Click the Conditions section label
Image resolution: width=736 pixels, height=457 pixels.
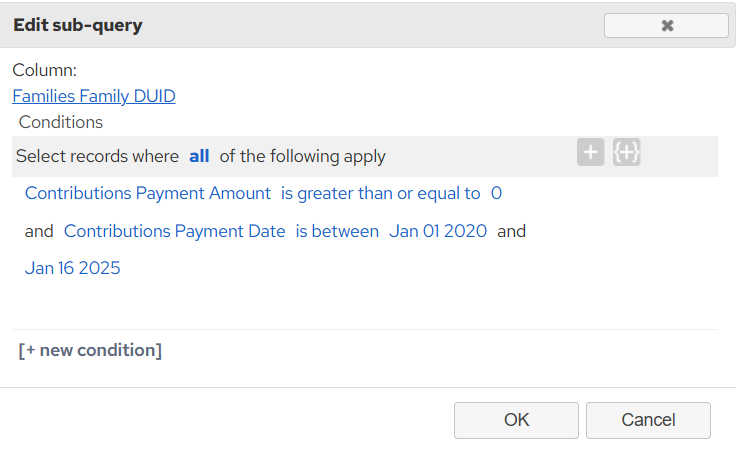61,122
